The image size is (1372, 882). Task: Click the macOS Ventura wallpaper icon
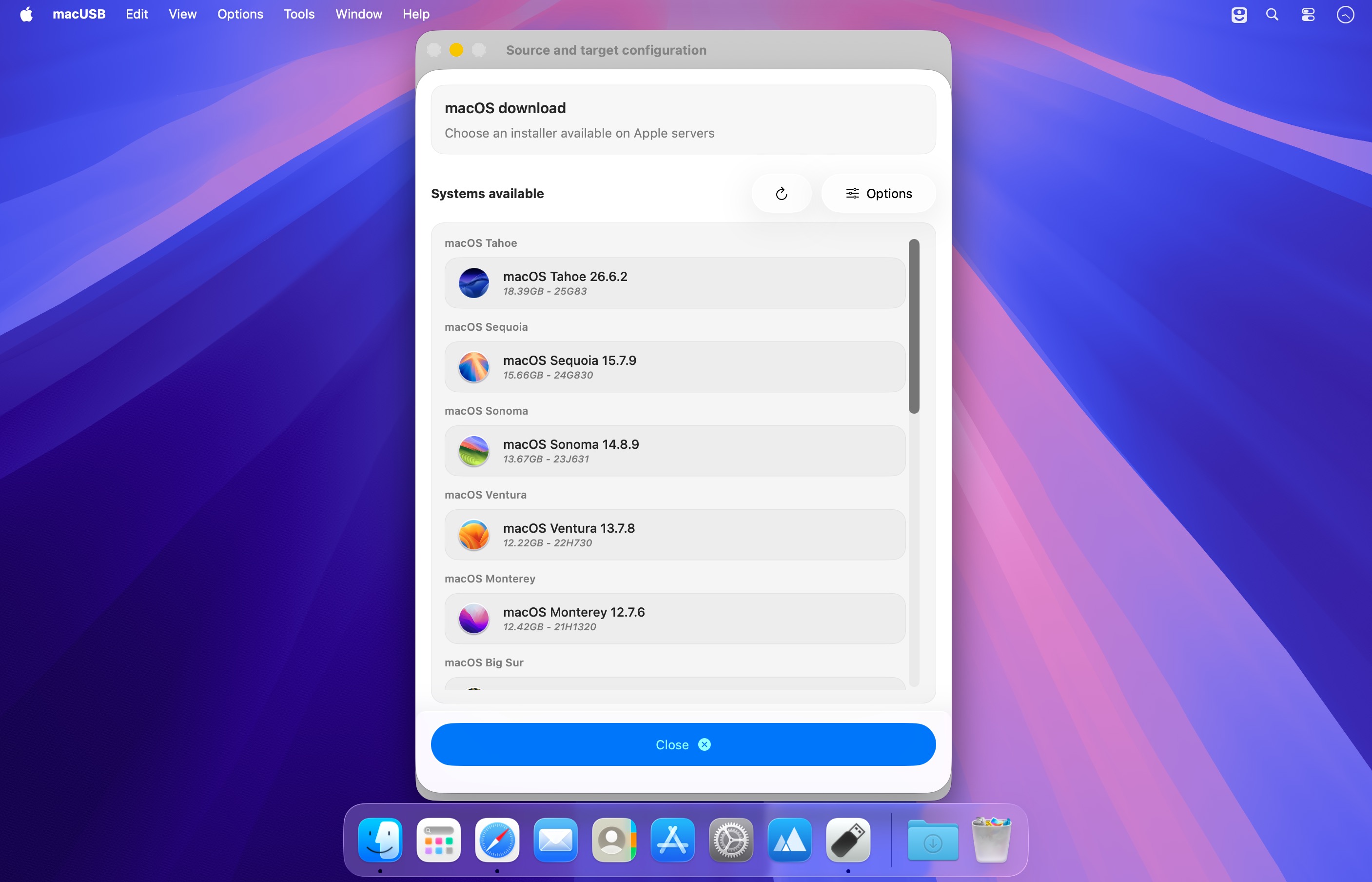point(474,534)
